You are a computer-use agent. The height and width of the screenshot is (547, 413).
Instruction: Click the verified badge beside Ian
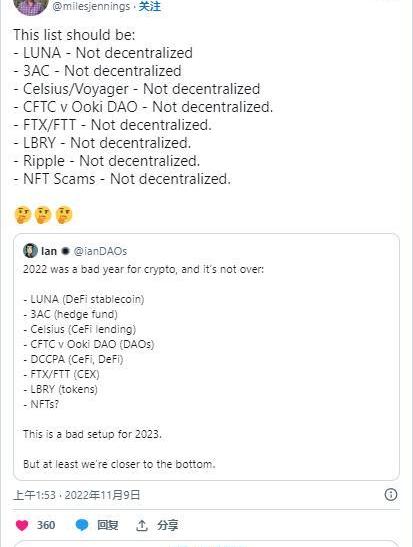65,251
